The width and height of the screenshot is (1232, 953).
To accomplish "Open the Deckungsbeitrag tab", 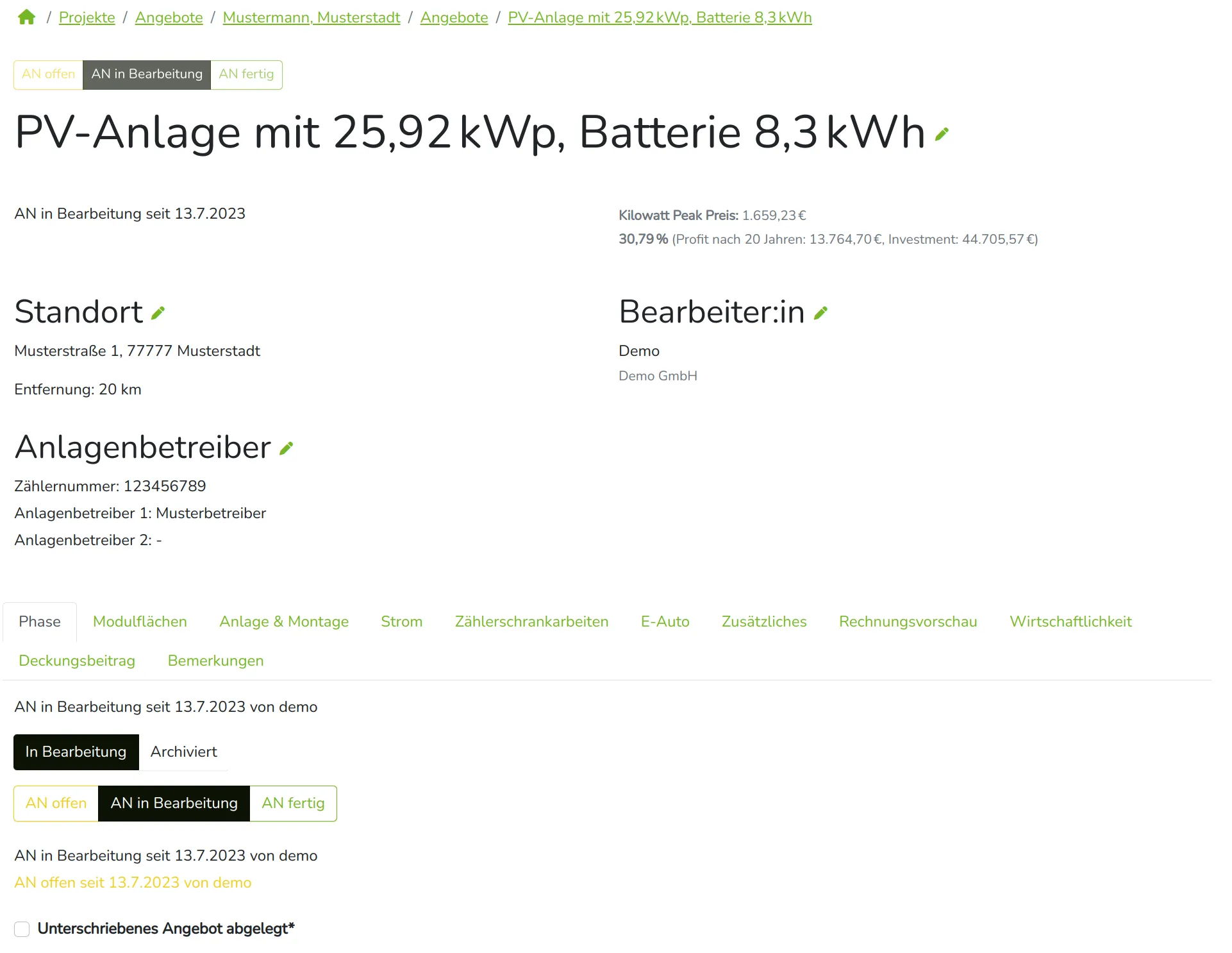I will 77,661.
